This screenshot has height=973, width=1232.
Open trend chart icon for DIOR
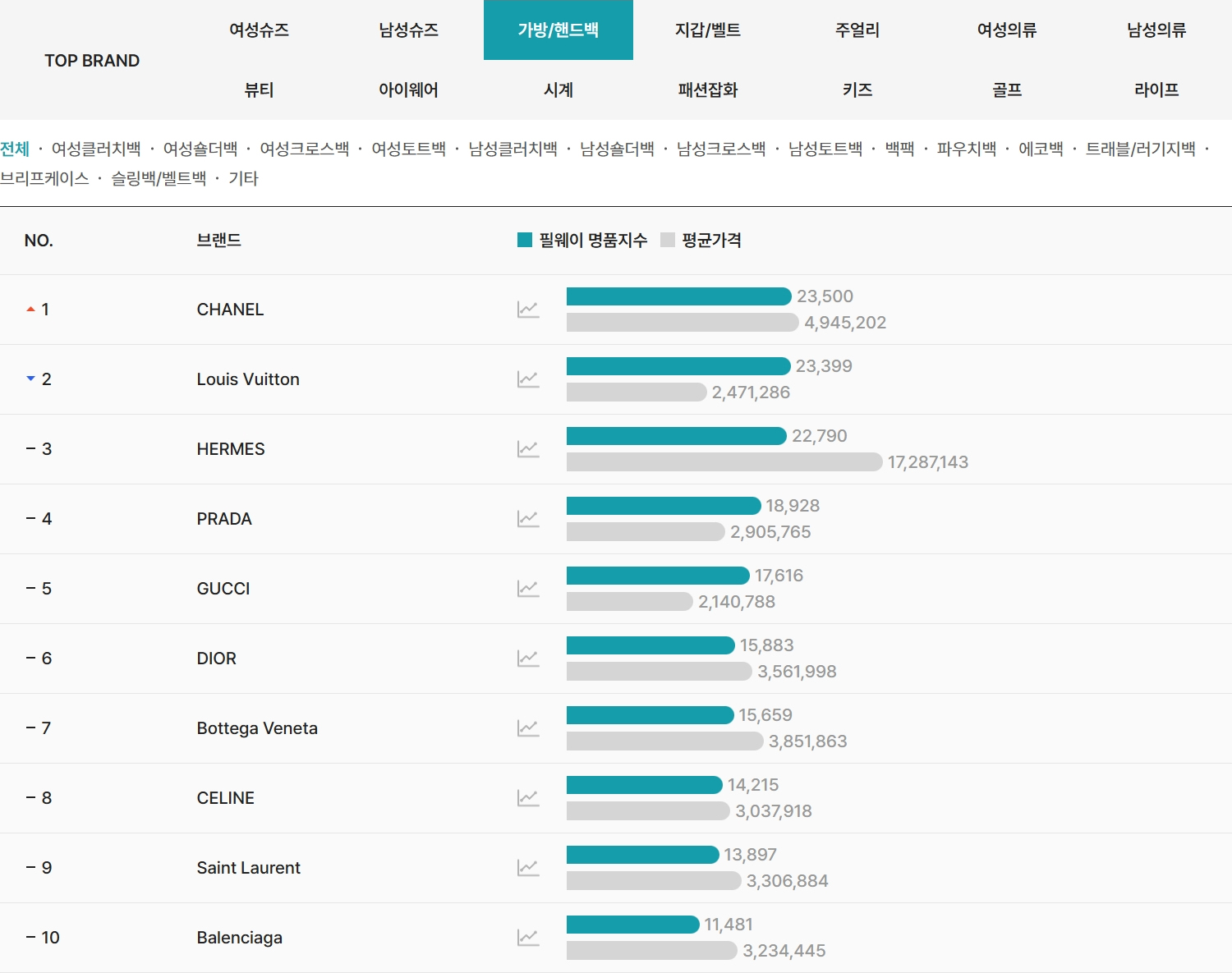528,659
